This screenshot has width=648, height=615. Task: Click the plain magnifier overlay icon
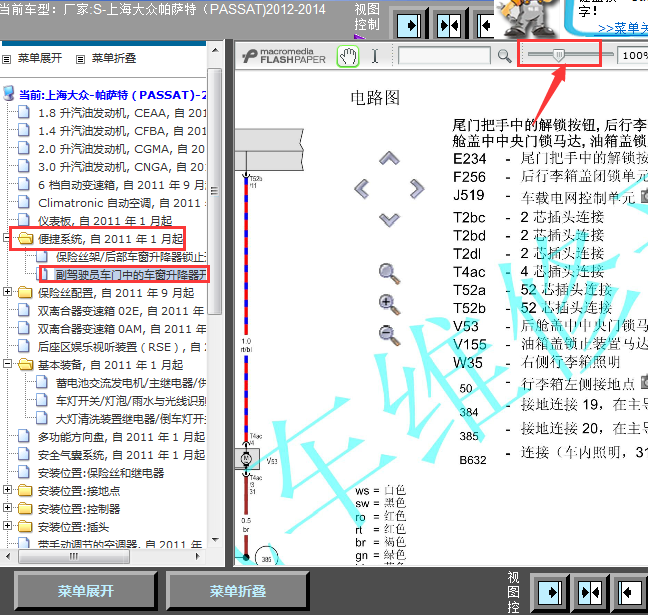pos(389,274)
